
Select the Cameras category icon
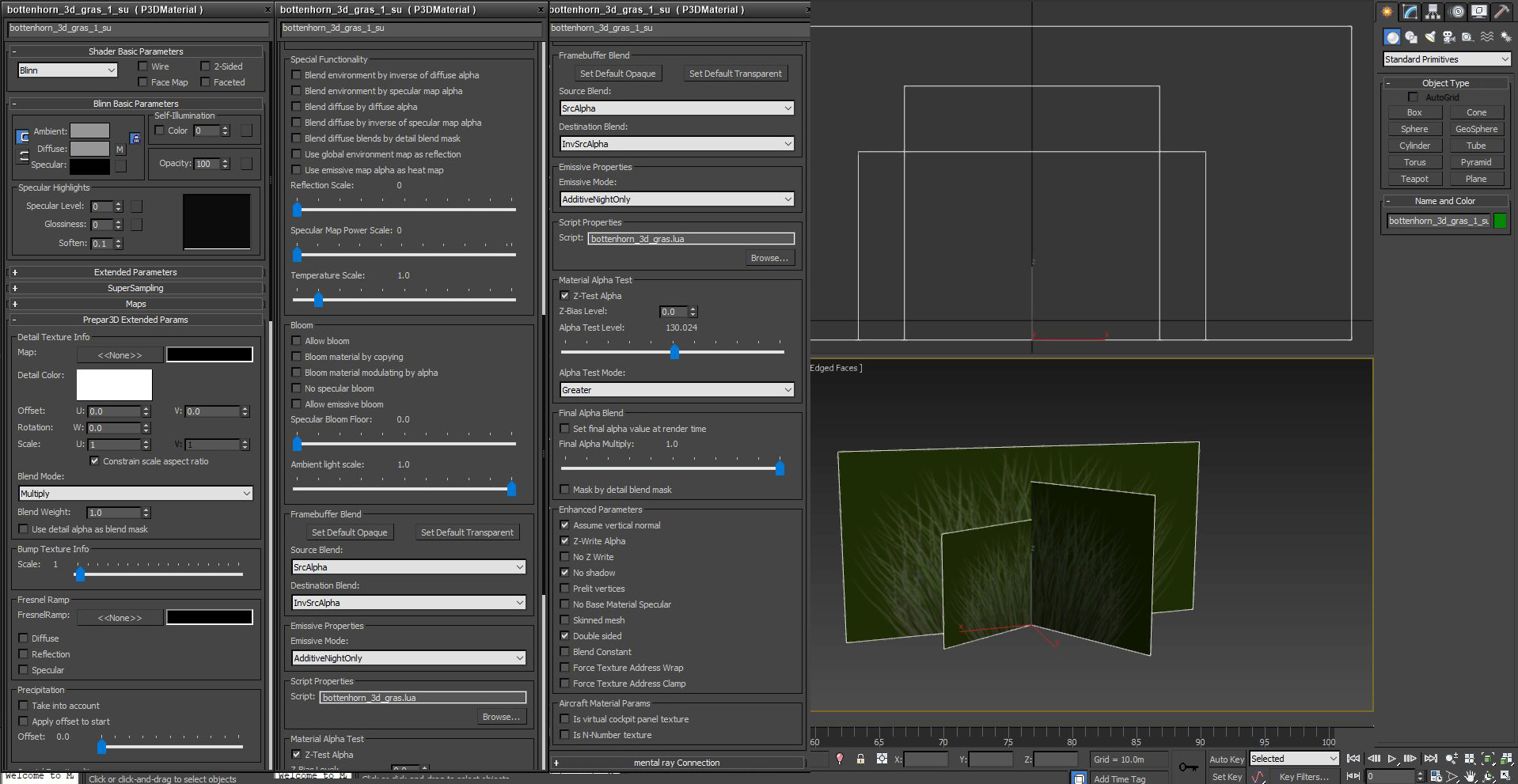(1449, 37)
